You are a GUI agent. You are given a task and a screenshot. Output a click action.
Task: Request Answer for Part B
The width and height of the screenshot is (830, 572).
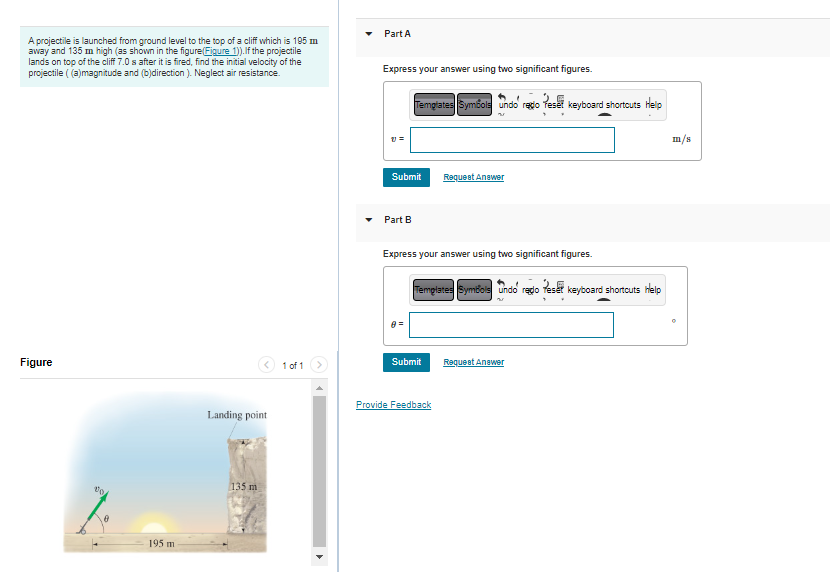tap(473, 362)
